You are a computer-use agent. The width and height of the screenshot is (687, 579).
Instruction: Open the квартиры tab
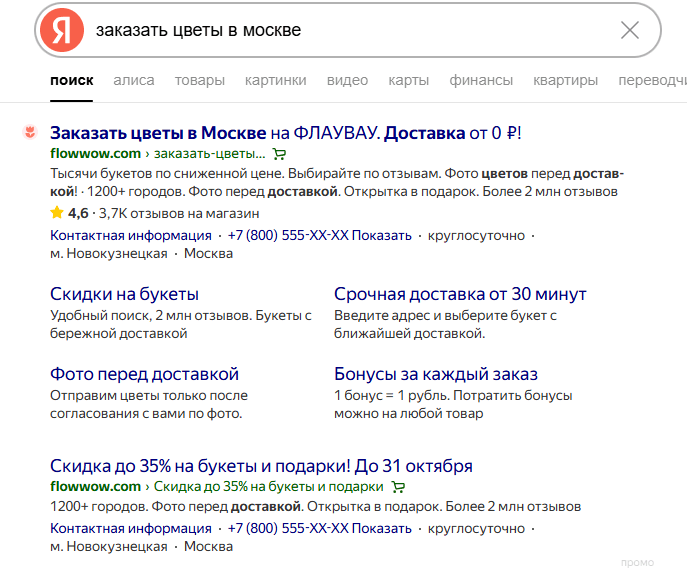pos(565,81)
